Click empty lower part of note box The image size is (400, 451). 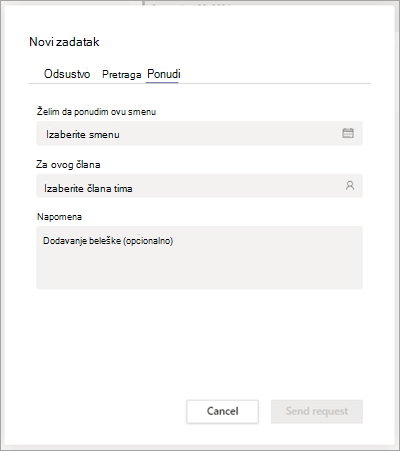(x=199, y=272)
